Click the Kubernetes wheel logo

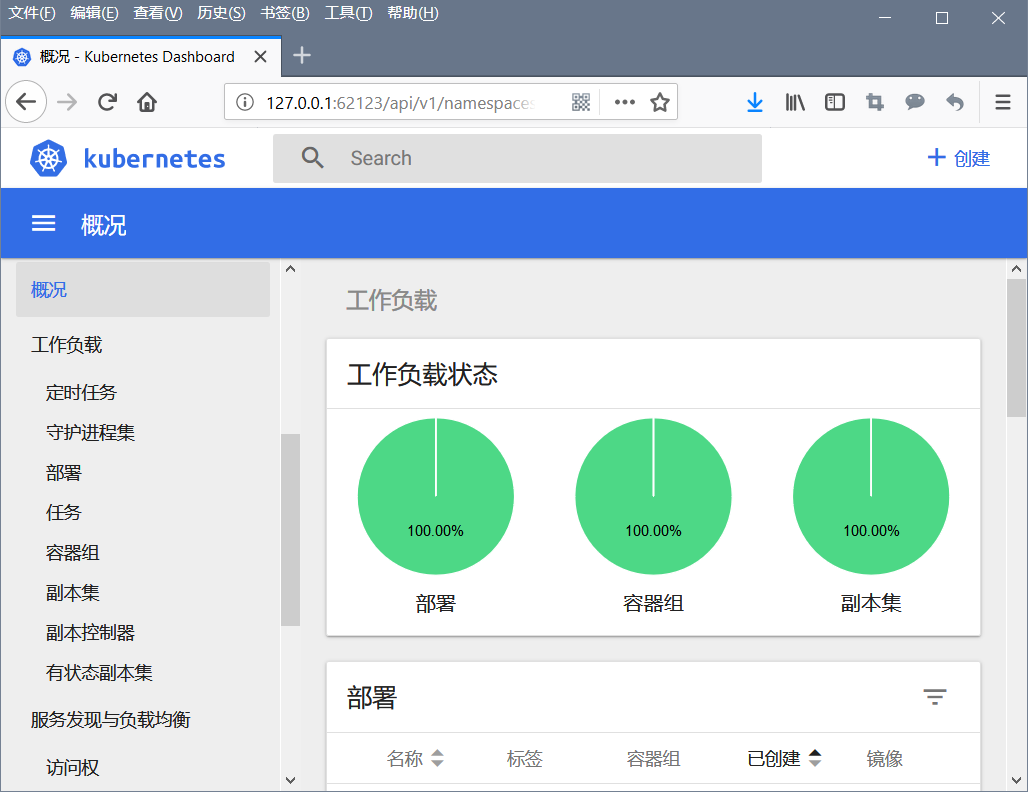click(x=49, y=159)
